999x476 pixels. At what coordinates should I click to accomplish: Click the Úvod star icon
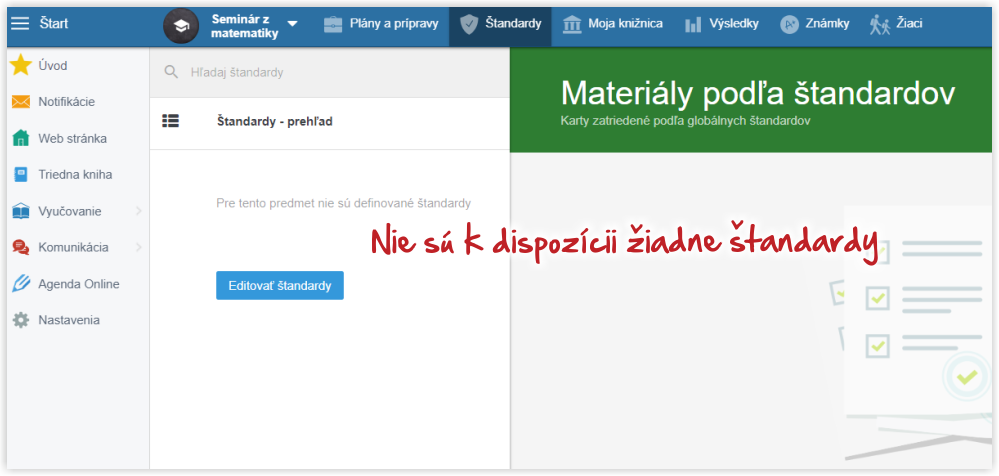pos(21,65)
